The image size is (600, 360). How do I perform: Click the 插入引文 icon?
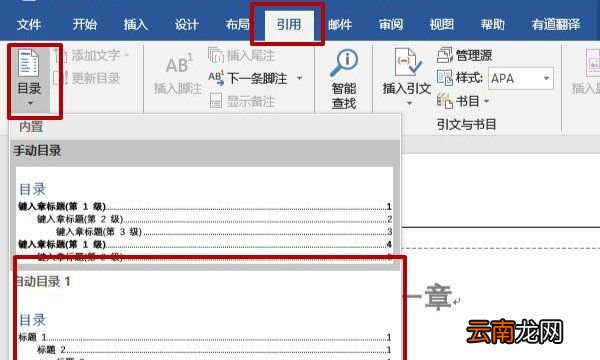pos(408,62)
